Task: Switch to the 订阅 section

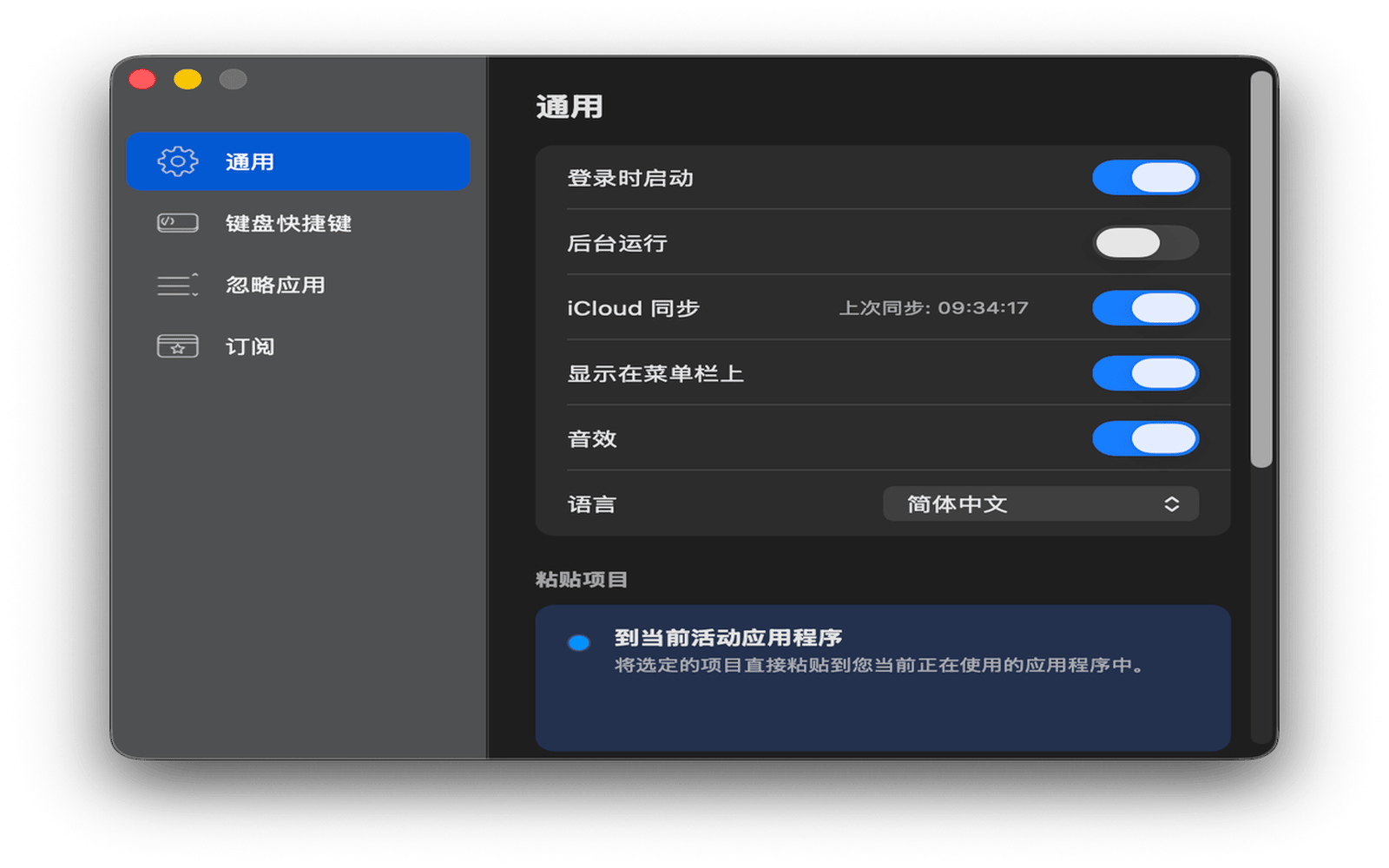Action: coord(298,346)
